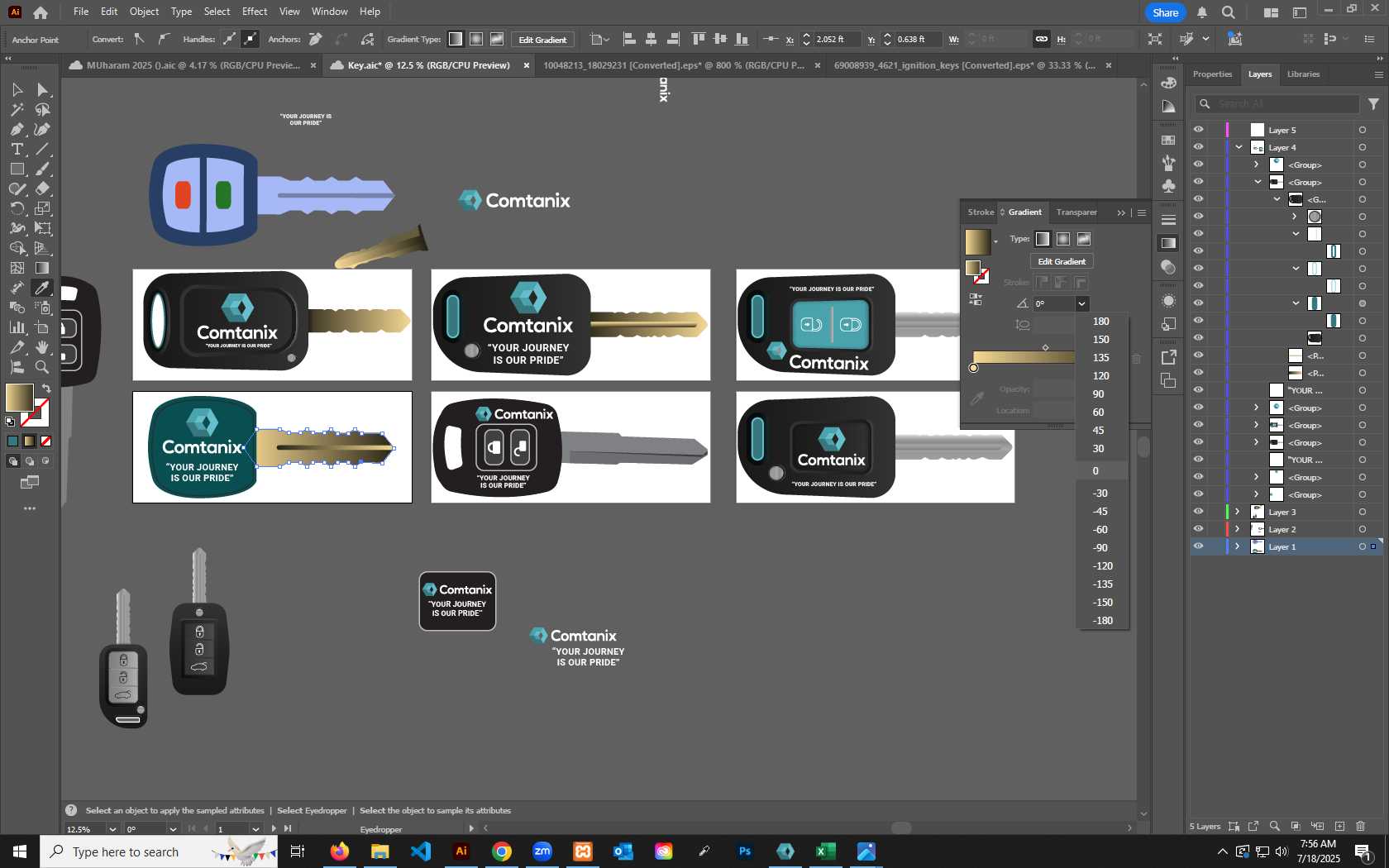Screen dimensions: 1389x868
Task: Toggle Constrain Width and Height Proportions link
Action: (1042, 39)
